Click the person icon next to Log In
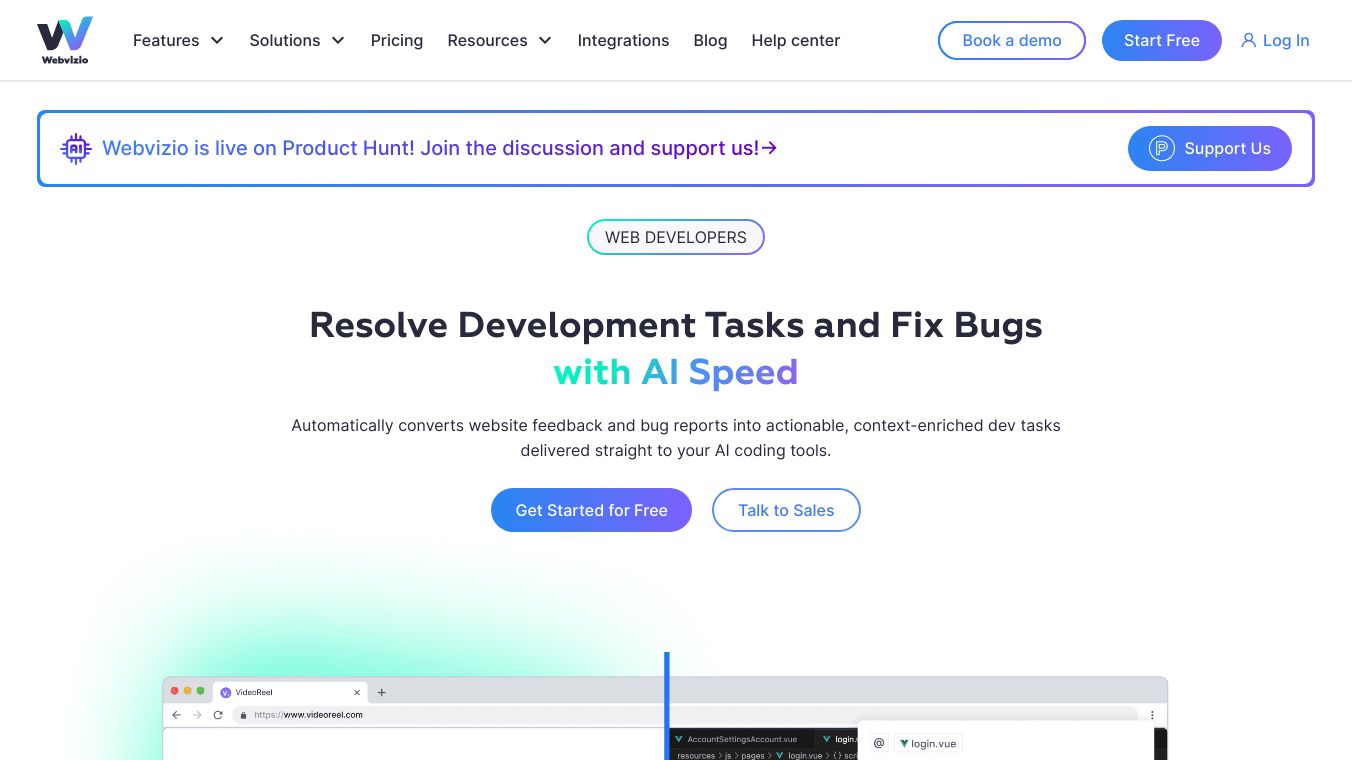 tap(1248, 40)
